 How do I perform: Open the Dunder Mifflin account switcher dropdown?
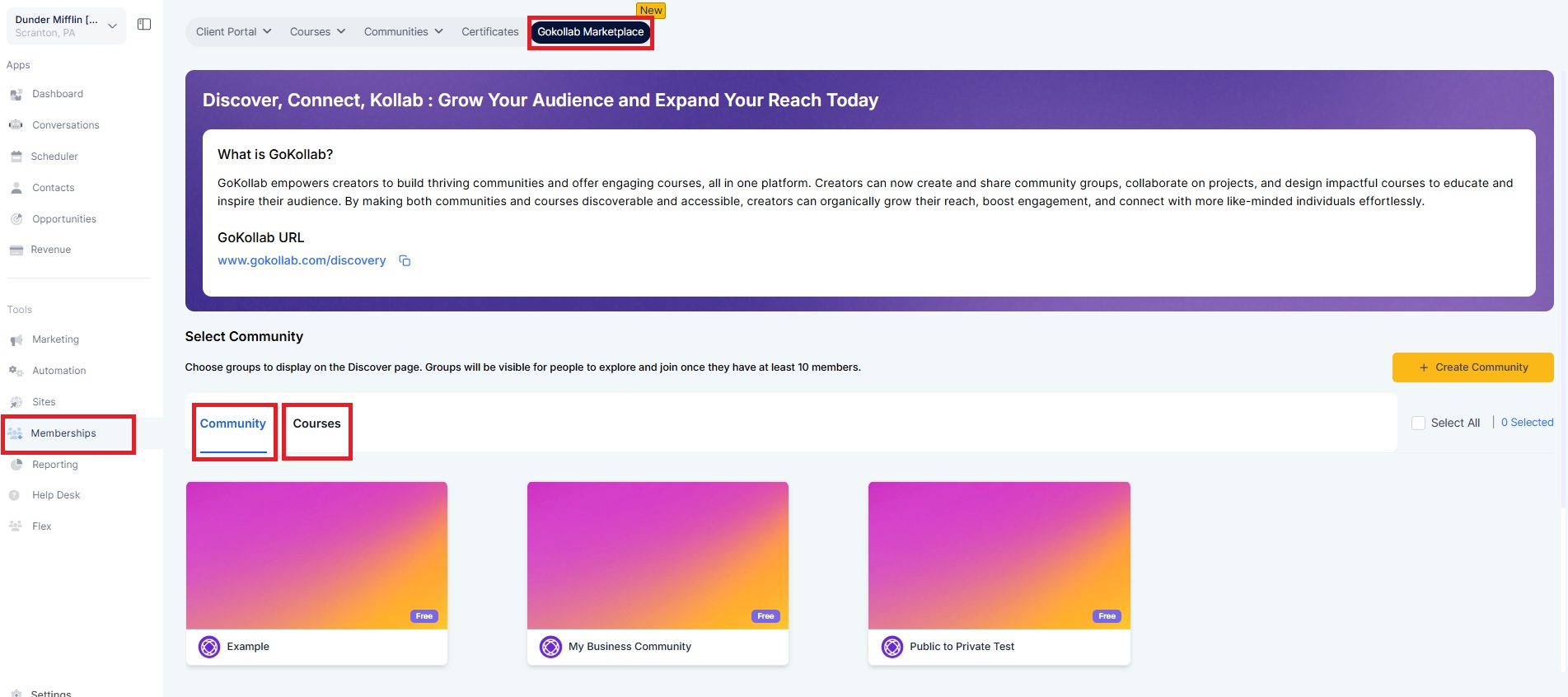click(x=66, y=26)
